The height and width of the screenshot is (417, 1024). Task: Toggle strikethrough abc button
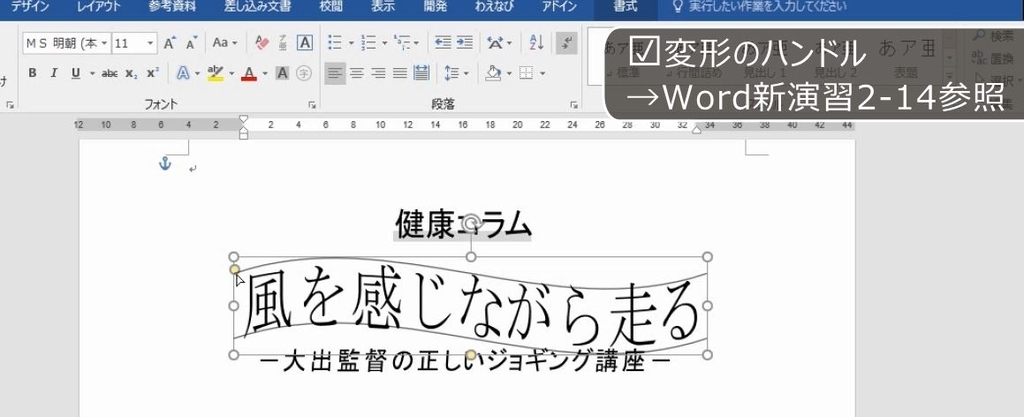[x=110, y=73]
